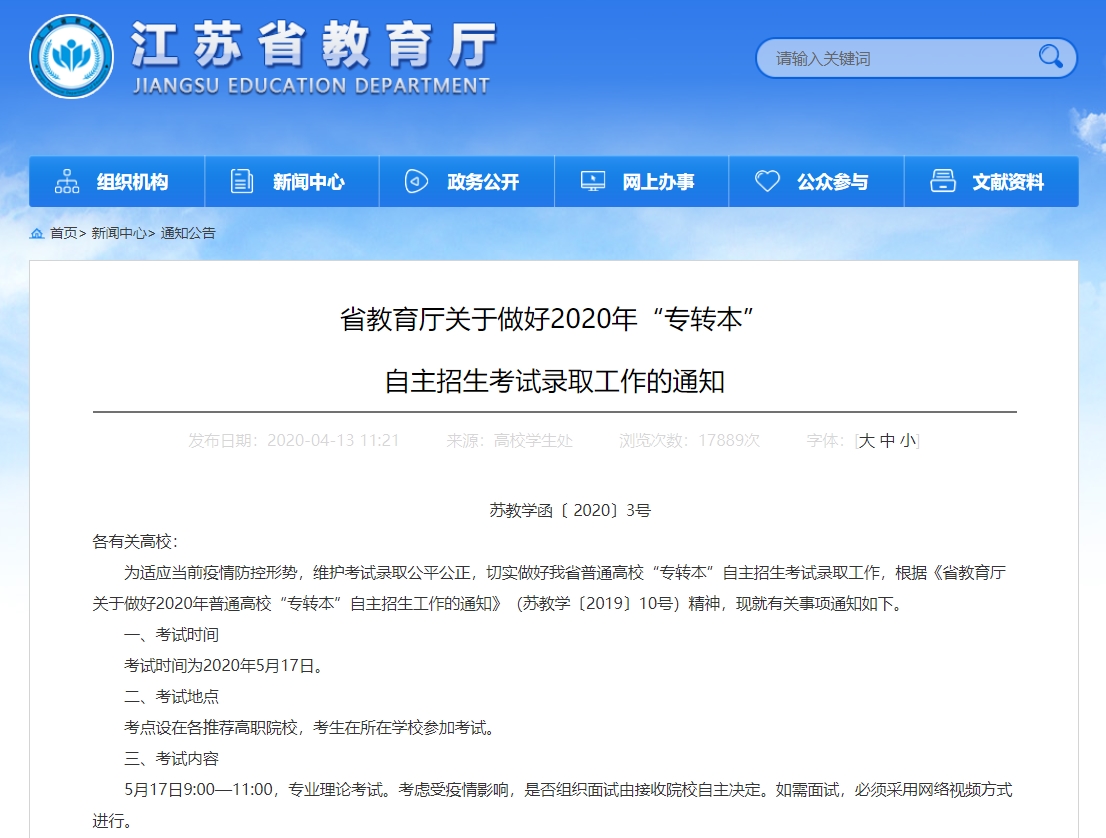1106x838 pixels.
Task: Click the 网上办事 monitor icon
Action: pyautogui.click(x=592, y=181)
